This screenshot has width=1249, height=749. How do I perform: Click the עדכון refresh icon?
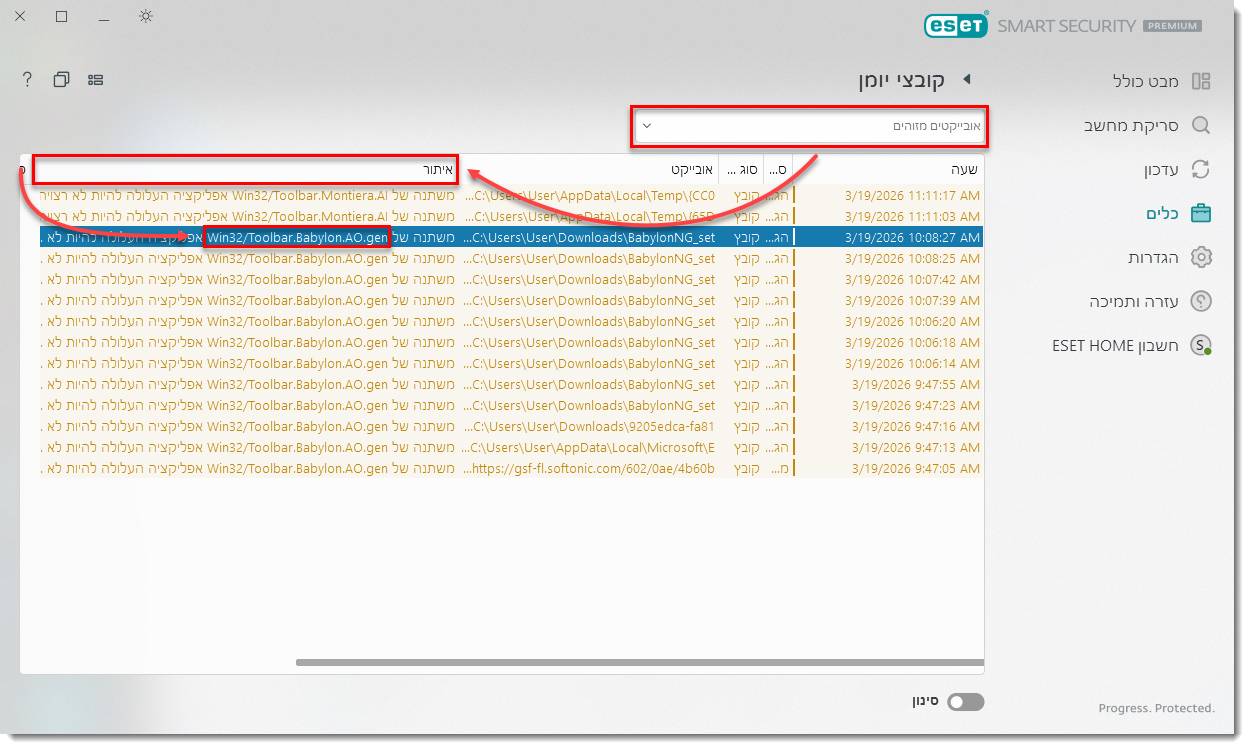(x=1201, y=169)
